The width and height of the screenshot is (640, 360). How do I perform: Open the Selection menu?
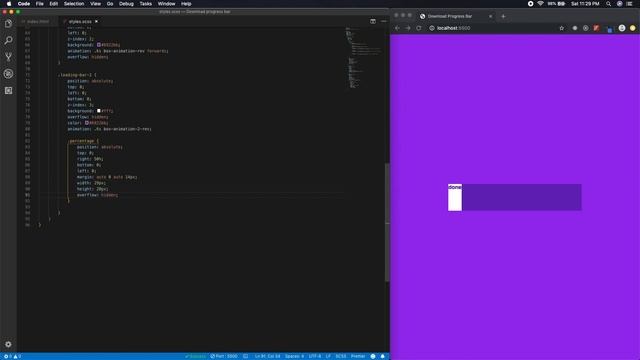[74, 4]
